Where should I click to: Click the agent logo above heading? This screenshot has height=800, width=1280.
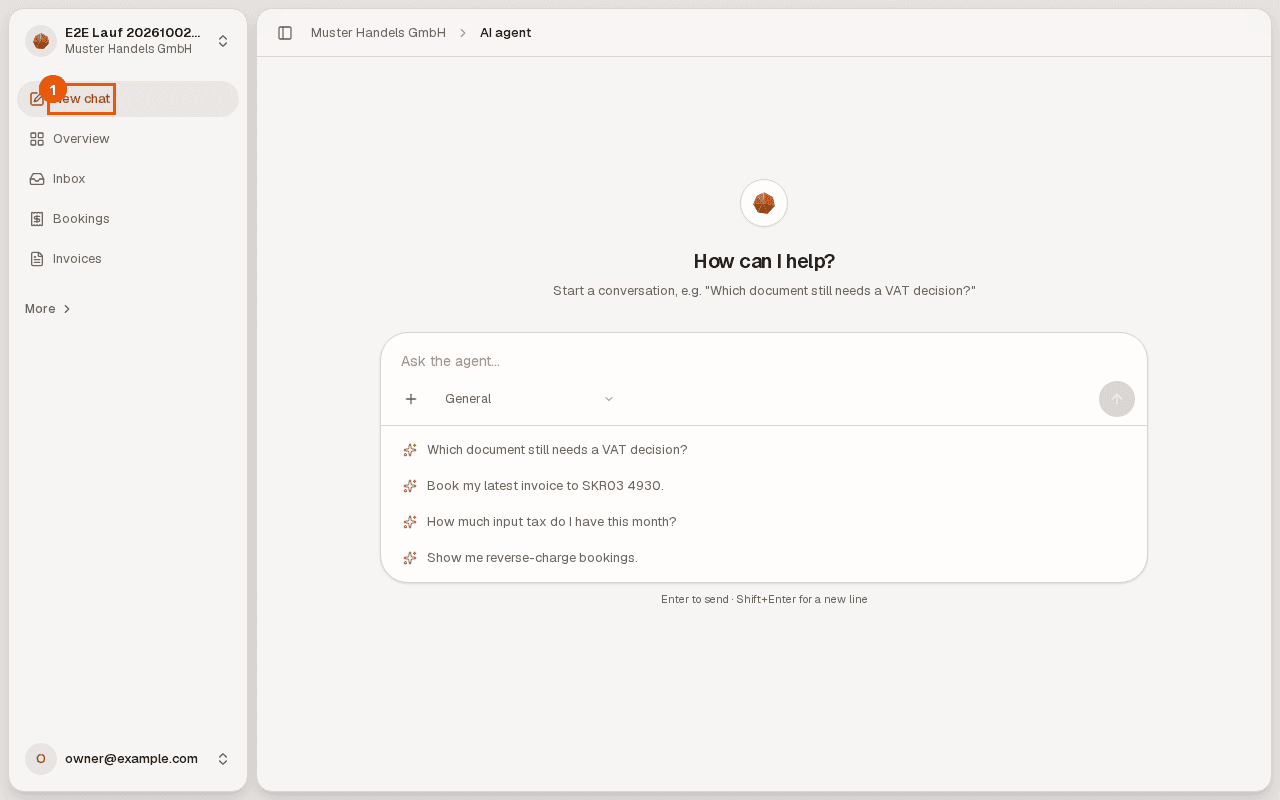click(x=764, y=203)
